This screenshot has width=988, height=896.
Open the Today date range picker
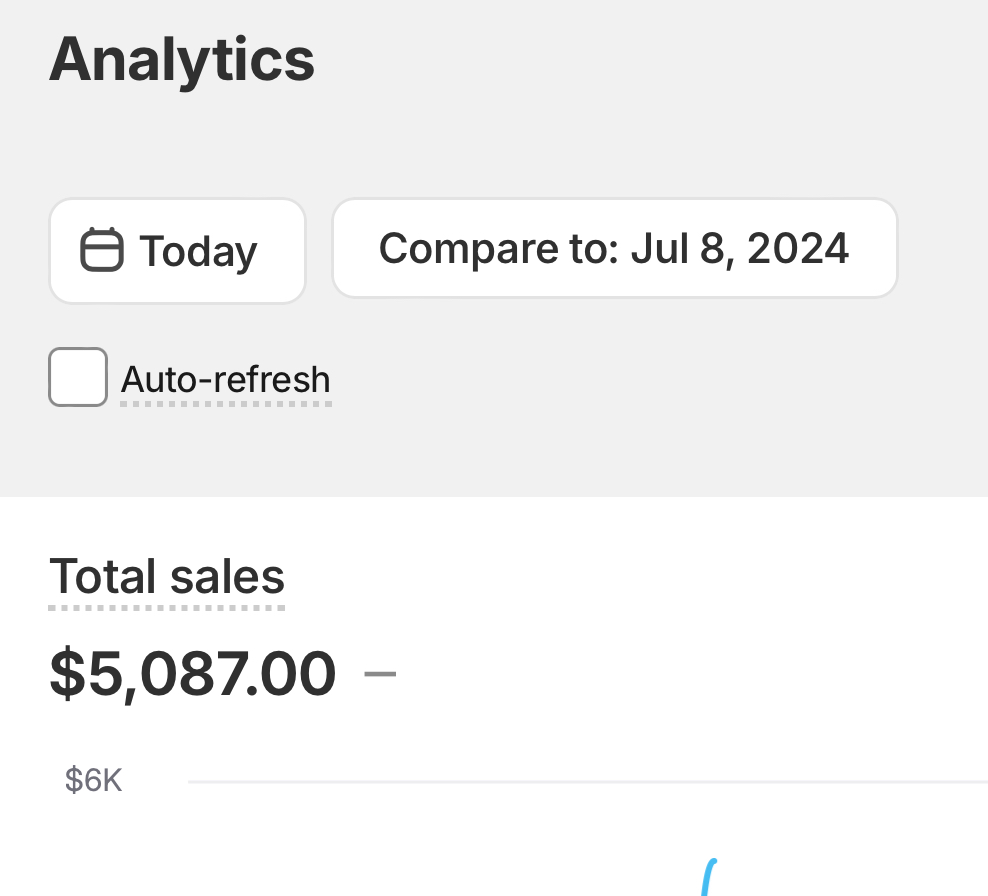[x=177, y=250]
